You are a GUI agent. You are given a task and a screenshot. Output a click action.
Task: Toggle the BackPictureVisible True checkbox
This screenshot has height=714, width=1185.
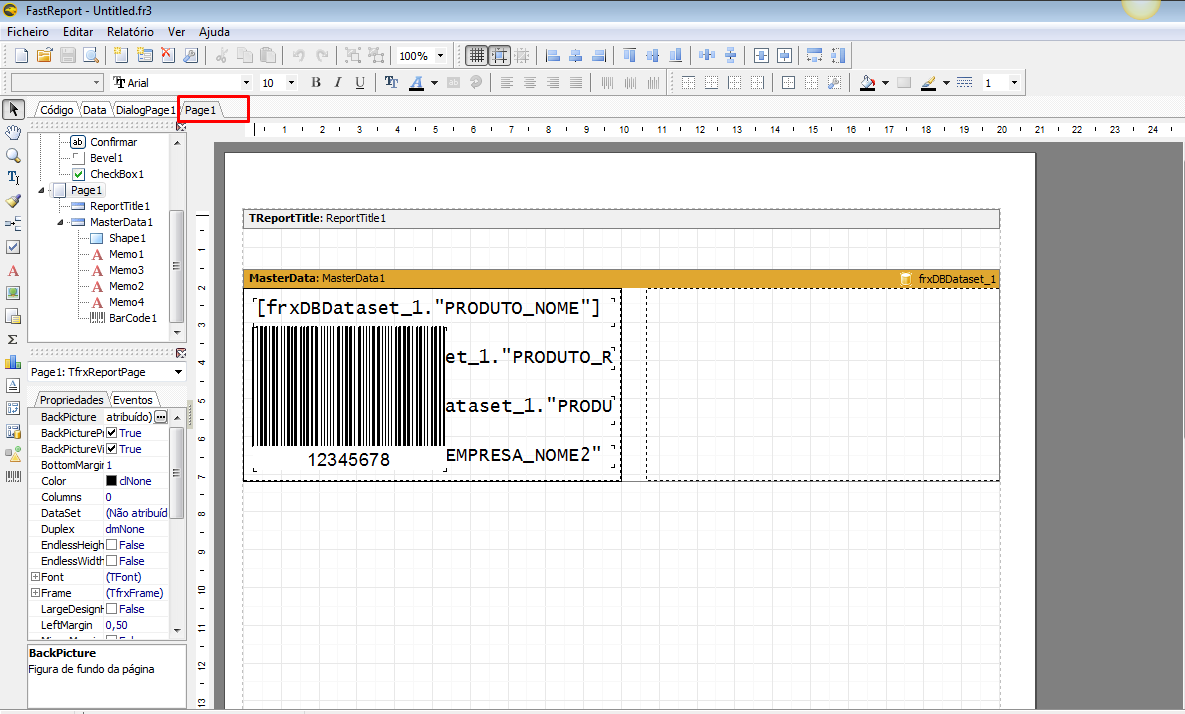(x=112, y=449)
